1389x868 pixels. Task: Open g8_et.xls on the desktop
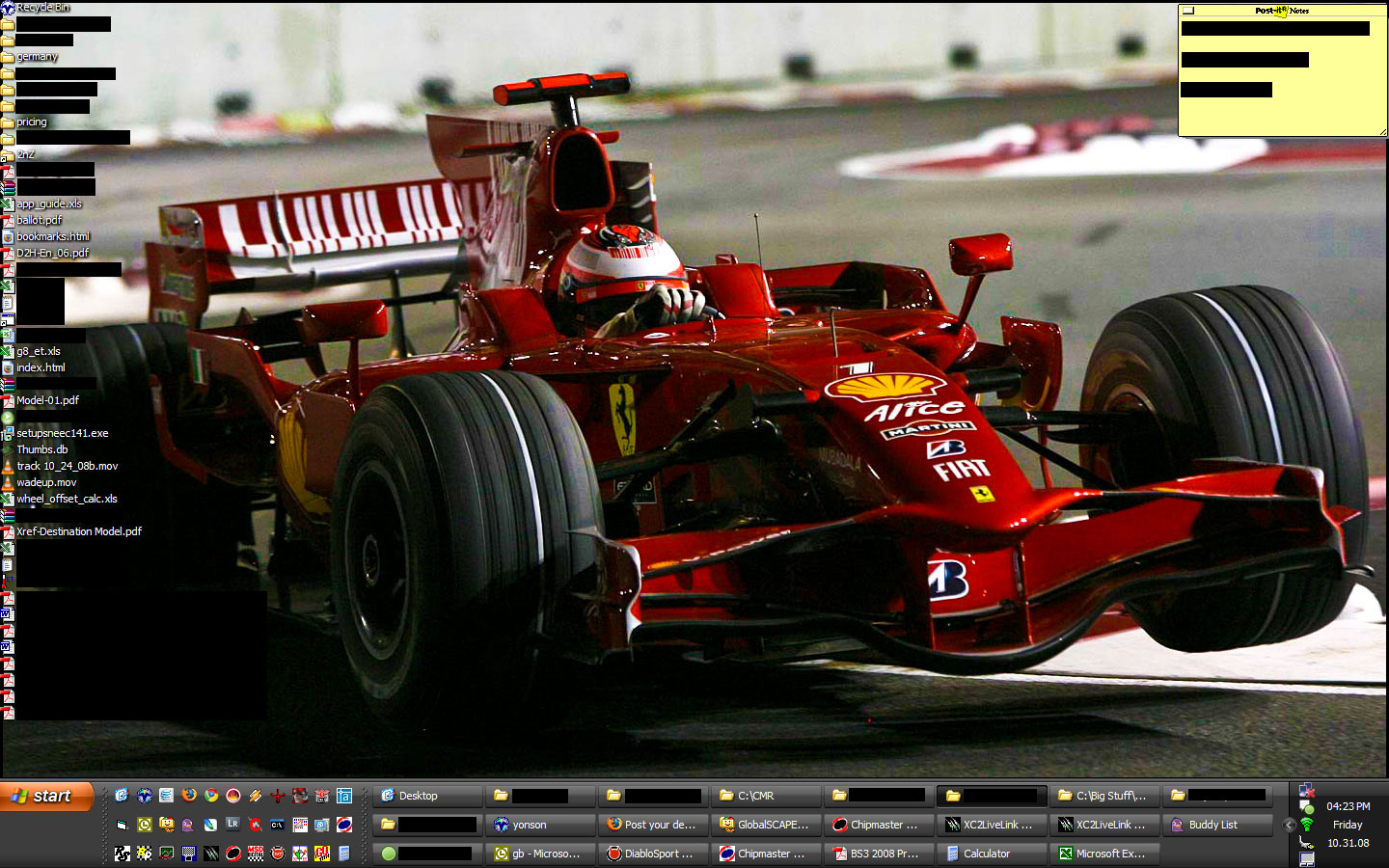[x=31, y=352]
